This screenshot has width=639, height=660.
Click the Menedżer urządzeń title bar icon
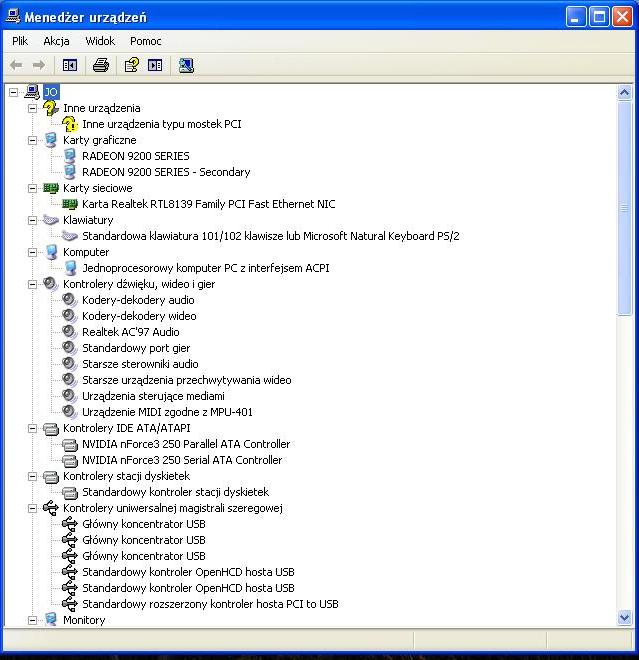pos(13,16)
